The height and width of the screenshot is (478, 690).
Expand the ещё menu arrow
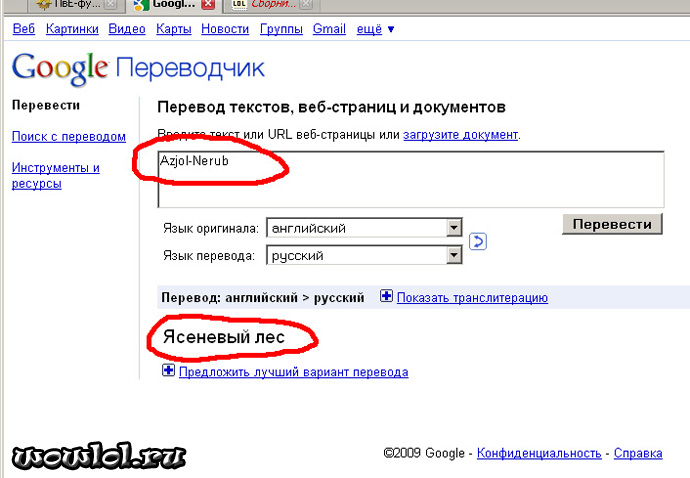391,29
